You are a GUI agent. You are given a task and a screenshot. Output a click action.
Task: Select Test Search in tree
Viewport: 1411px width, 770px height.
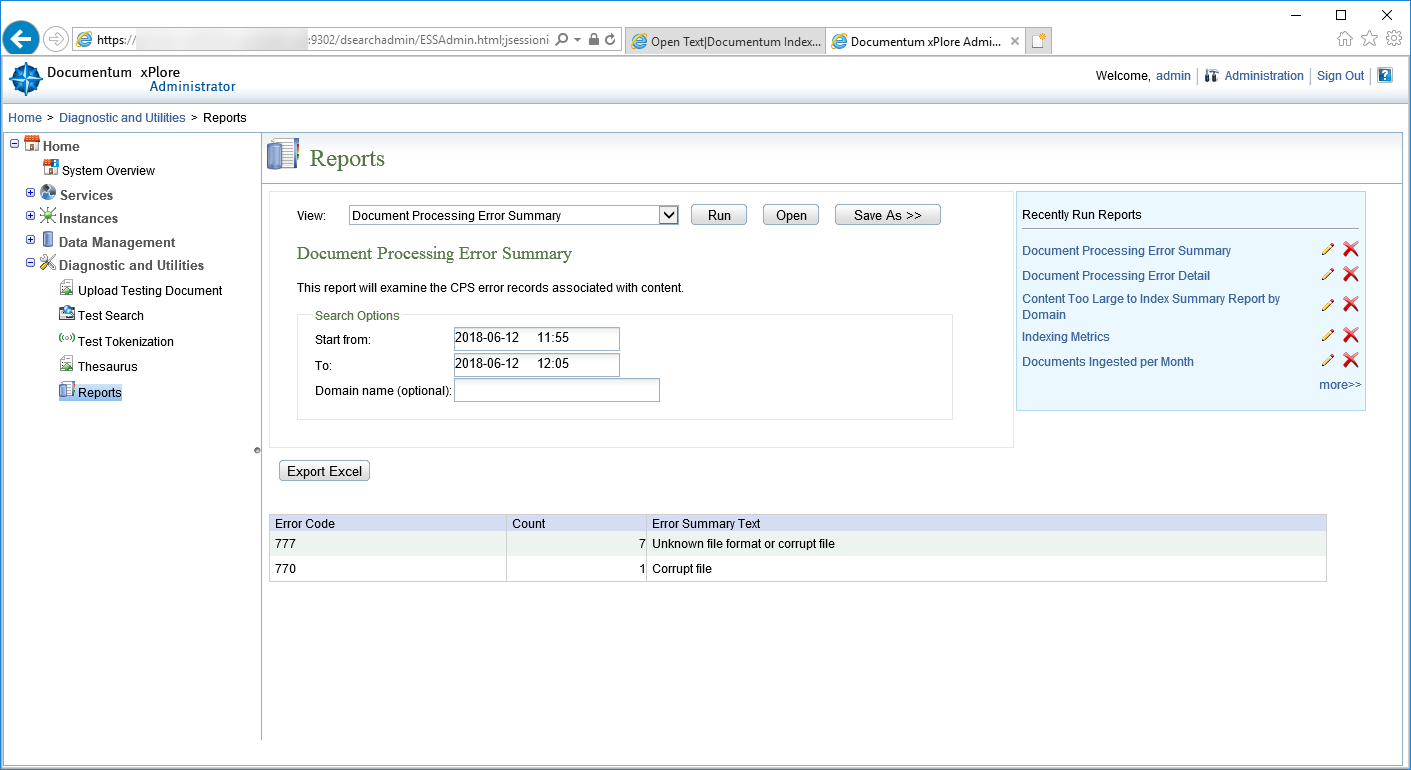tap(111, 316)
